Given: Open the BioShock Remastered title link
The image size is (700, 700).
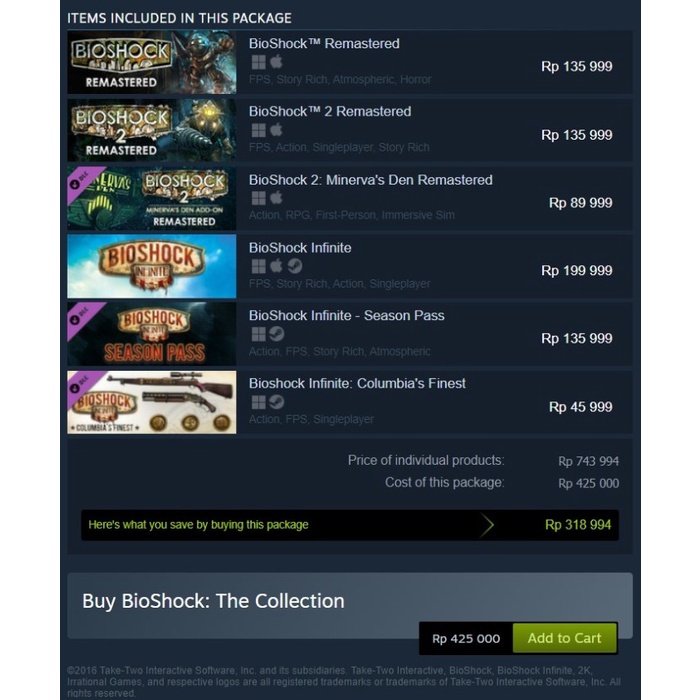Looking at the screenshot, I should [x=324, y=44].
